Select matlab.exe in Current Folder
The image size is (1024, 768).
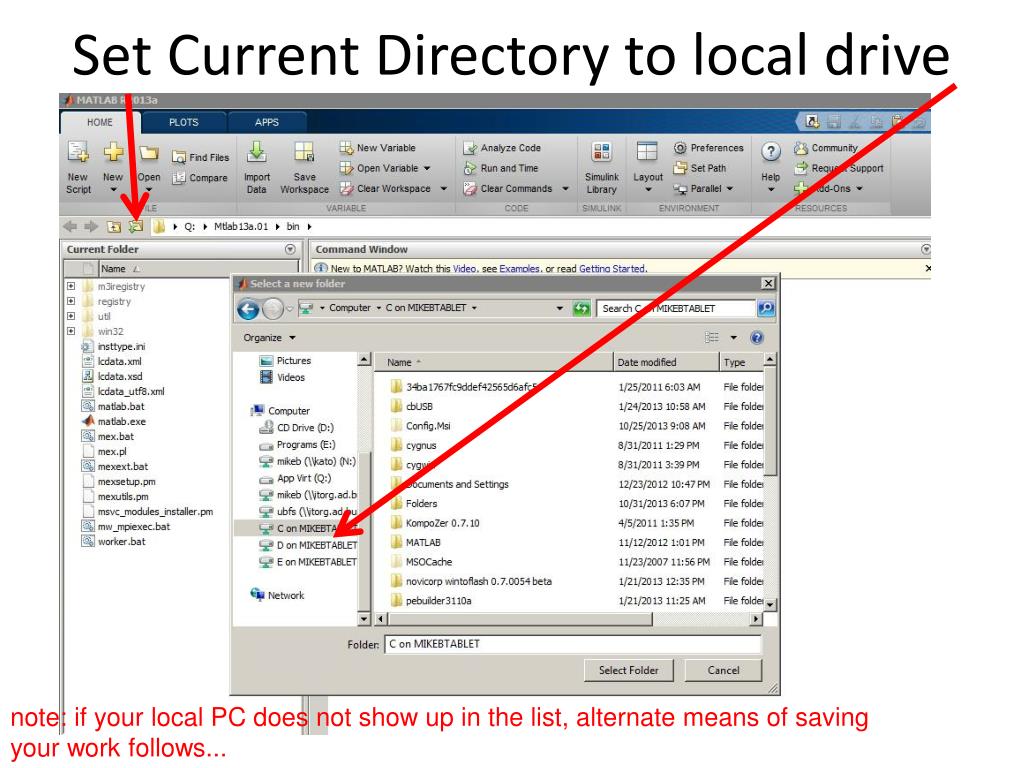(x=114, y=421)
